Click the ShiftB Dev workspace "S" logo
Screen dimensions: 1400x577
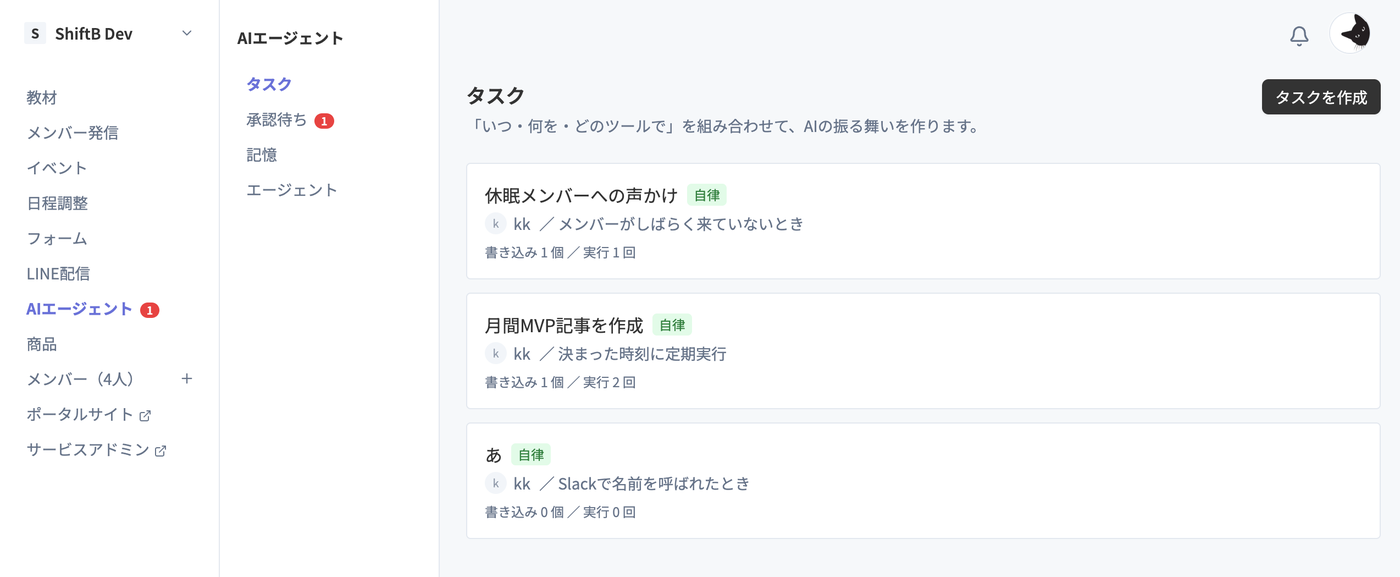click(x=35, y=34)
